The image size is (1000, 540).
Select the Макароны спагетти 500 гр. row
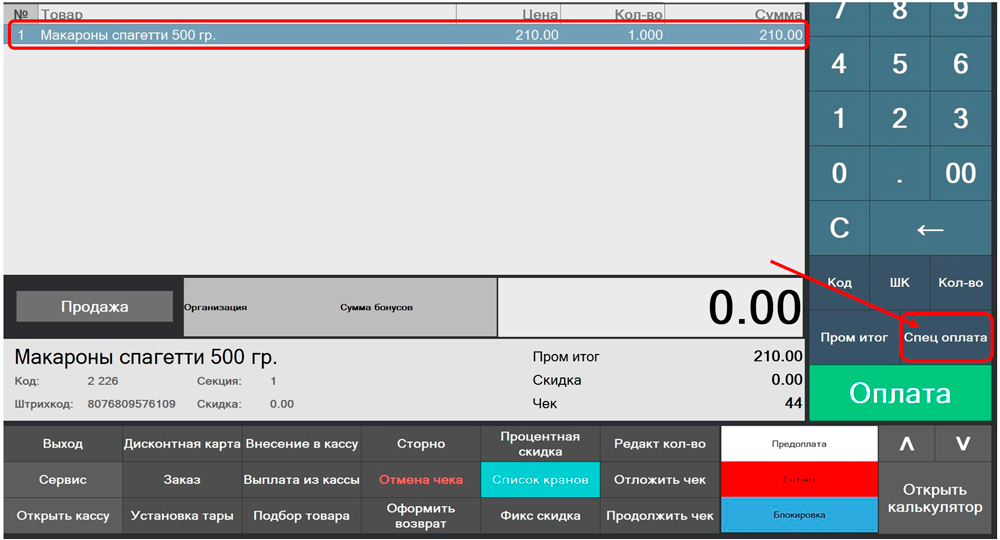tap(405, 35)
